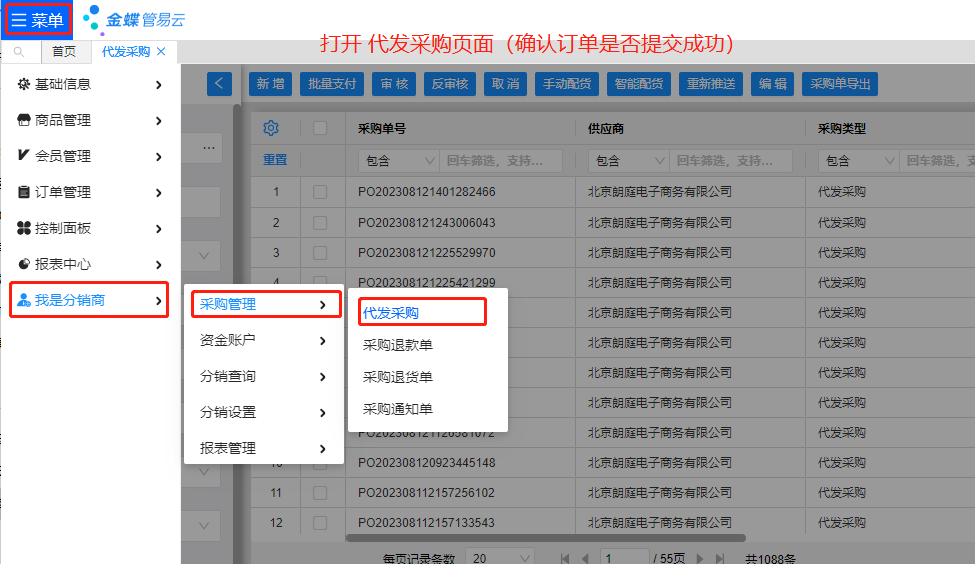Click the 基础信息 gear icon
This screenshot has height=564, width=975.
24,84
